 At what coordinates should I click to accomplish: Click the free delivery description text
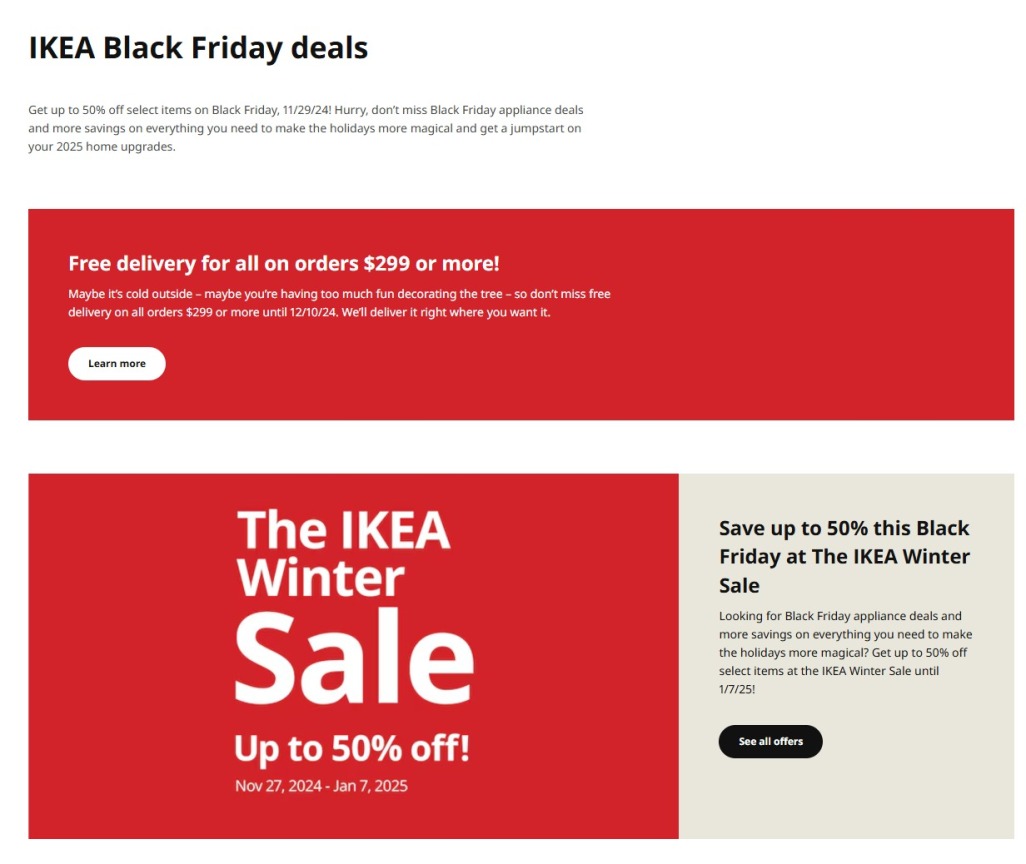point(340,302)
